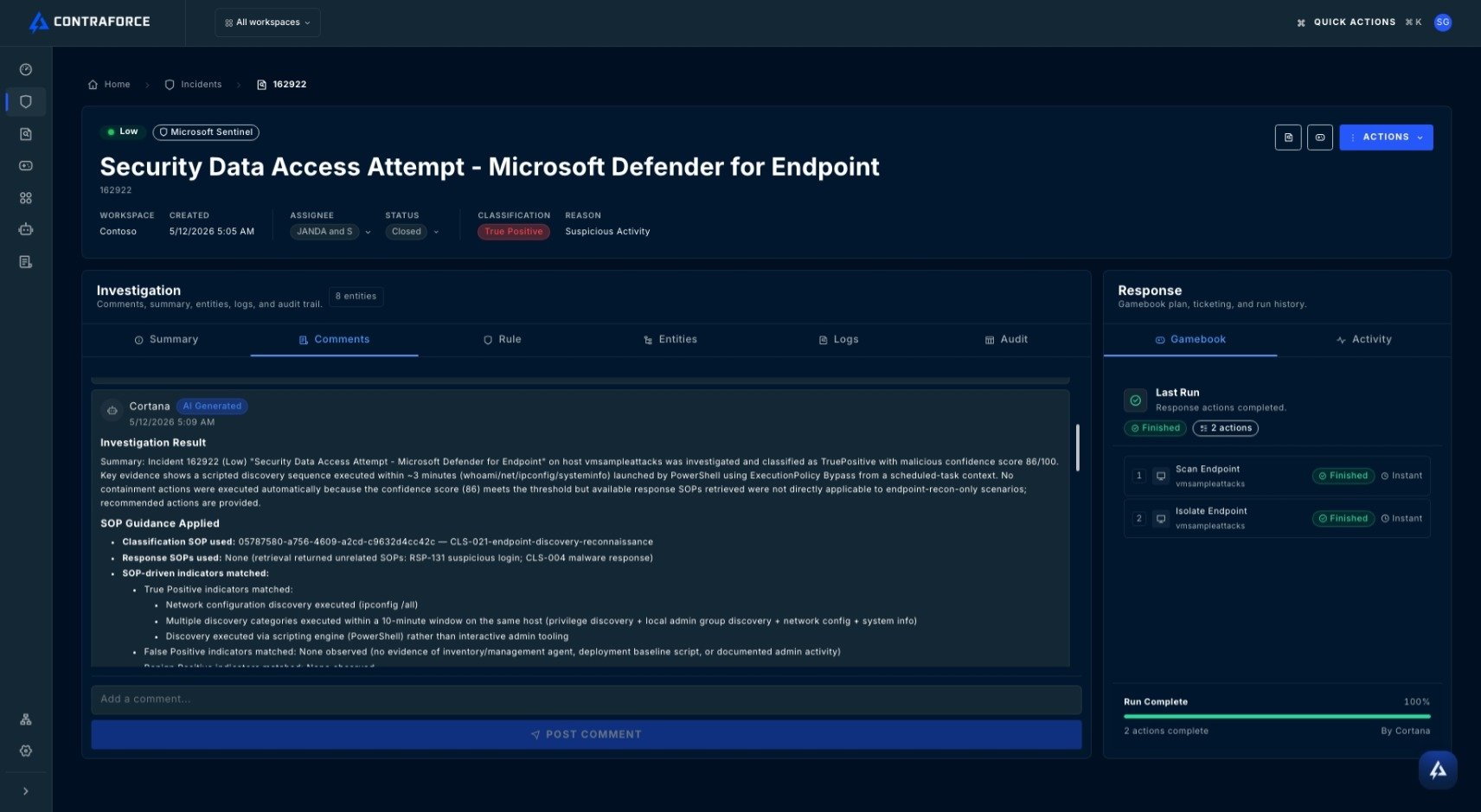This screenshot has height=812, width=1481.
Task: Switch to the Gamebook tab
Action: (1190, 340)
